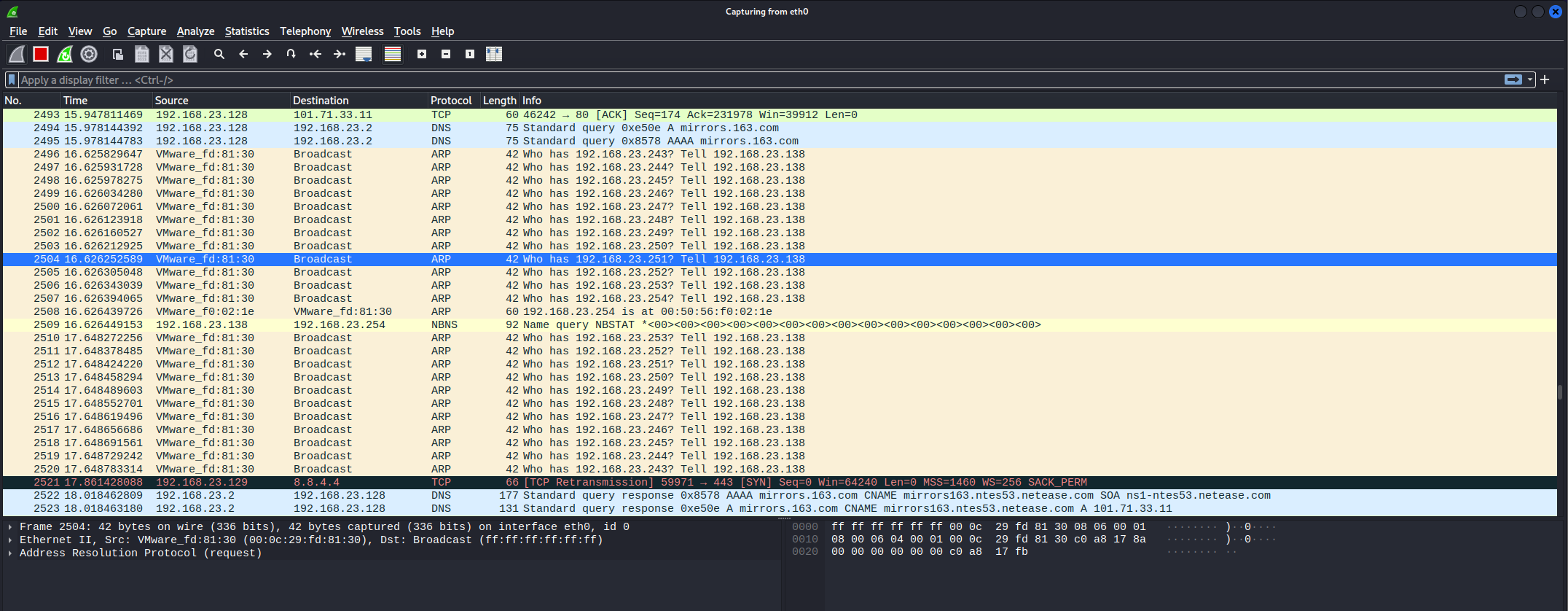Expand Ethernet II details row

[10, 540]
